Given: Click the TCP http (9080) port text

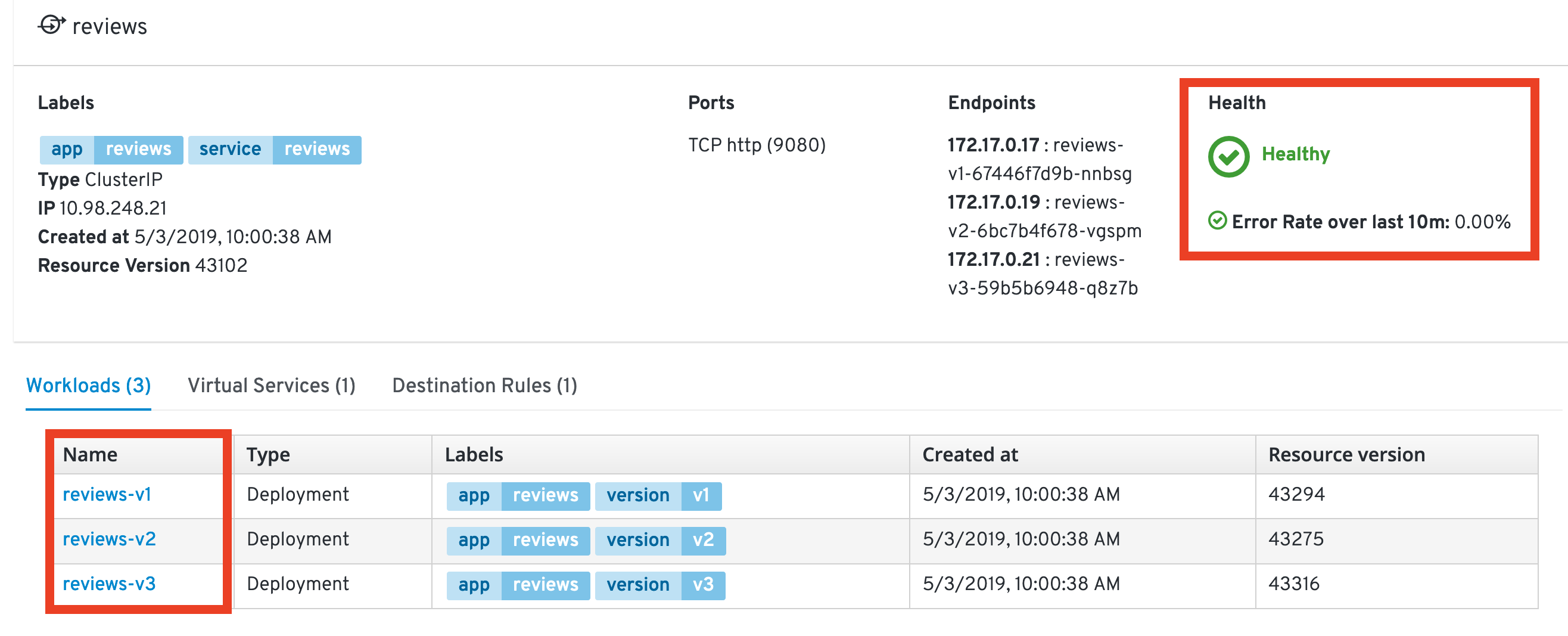Looking at the screenshot, I should point(757,145).
